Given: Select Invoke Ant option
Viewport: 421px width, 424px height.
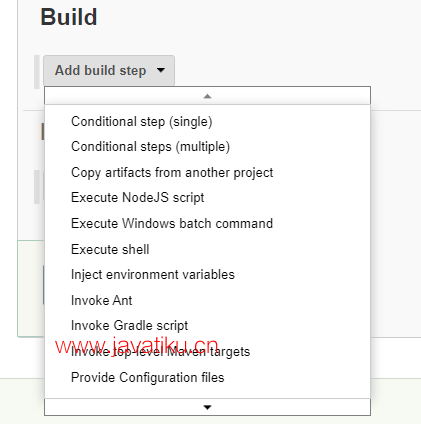Looking at the screenshot, I should [102, 300].
